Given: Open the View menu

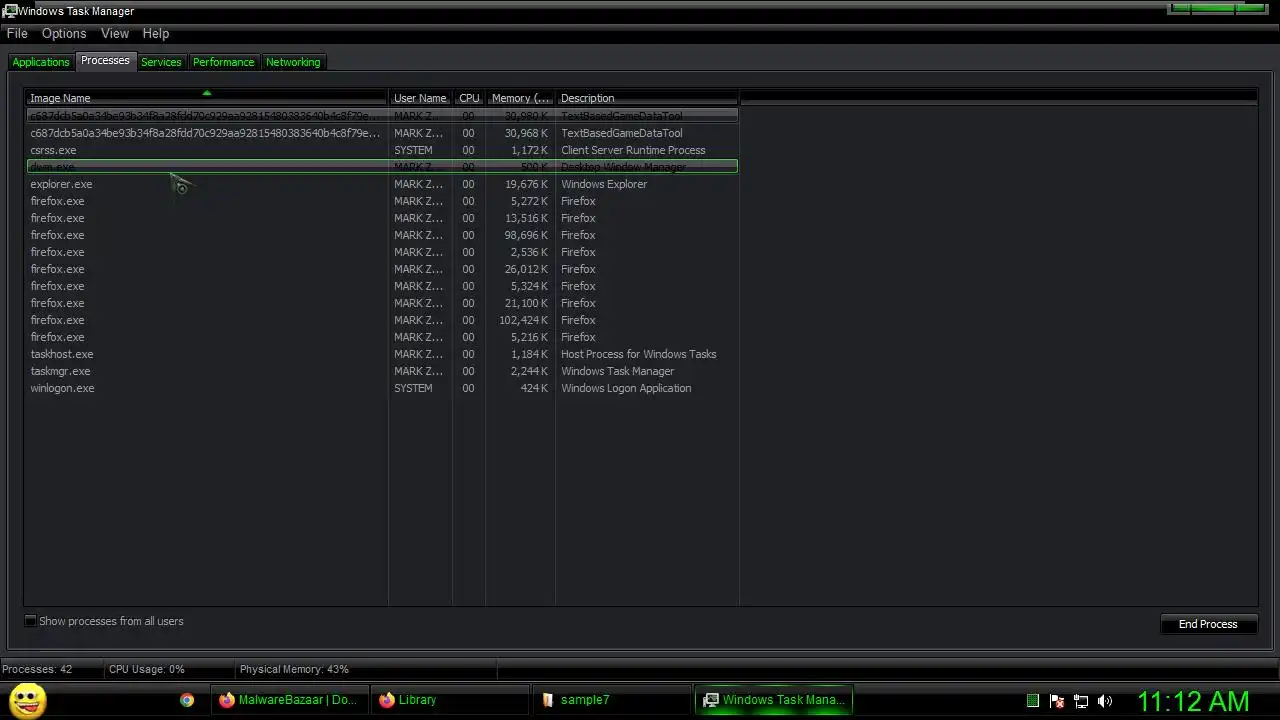Looking at the screenshot, I should 115,33.
